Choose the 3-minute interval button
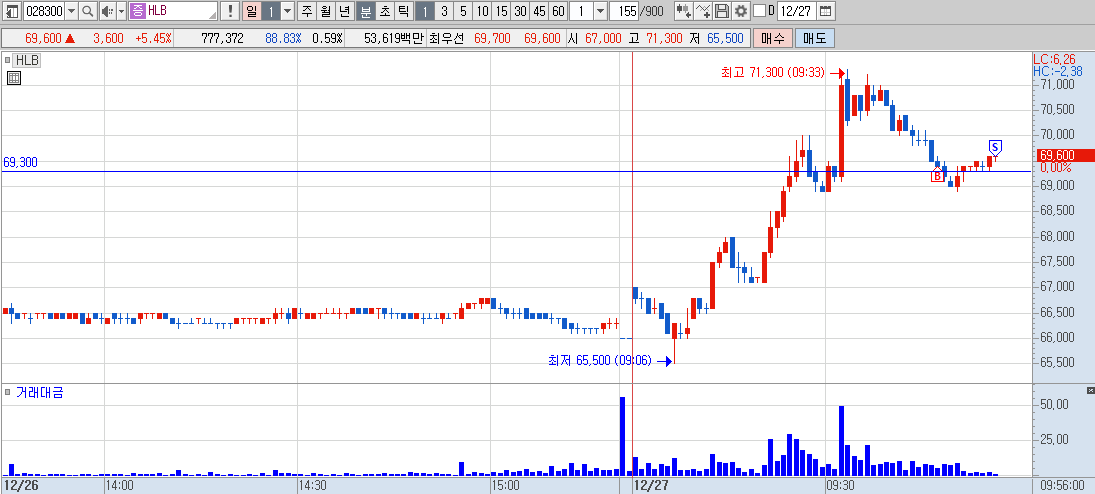The height and width of the screenshot is (494, 1095). coord(443,10)
